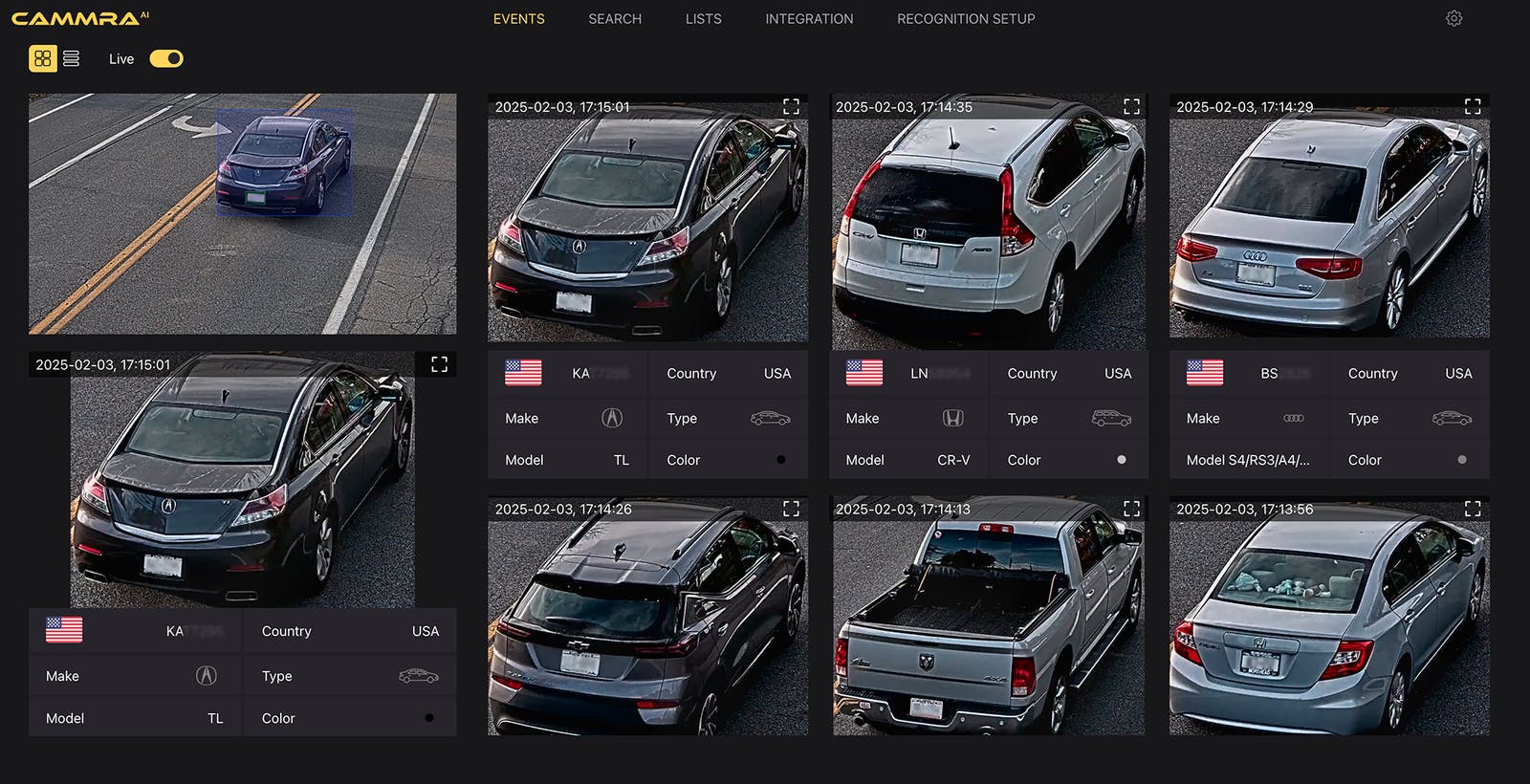Switch to list view layout
This screenshot has width=1530, height=784.
point(71,59)
